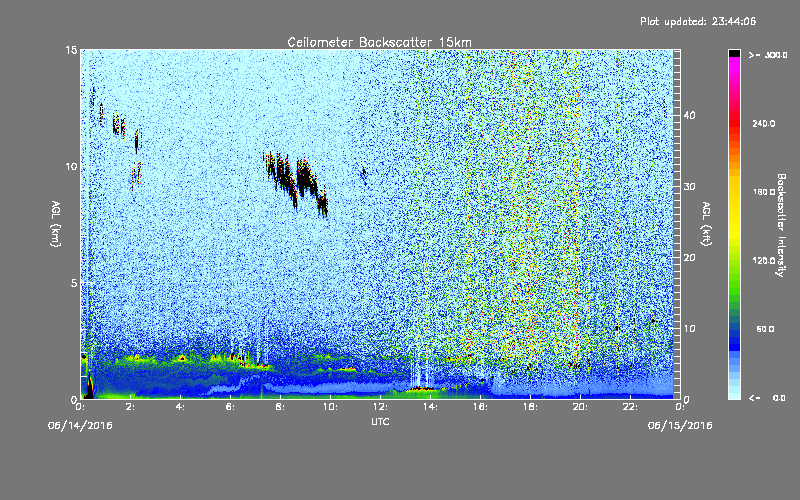Click the colorbar value 240.0
The image size is (800, 500).
point(764,124)
